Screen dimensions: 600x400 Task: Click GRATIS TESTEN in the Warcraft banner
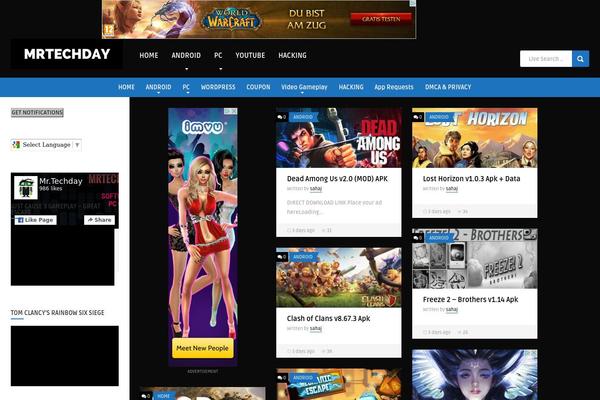pos(381,19)
